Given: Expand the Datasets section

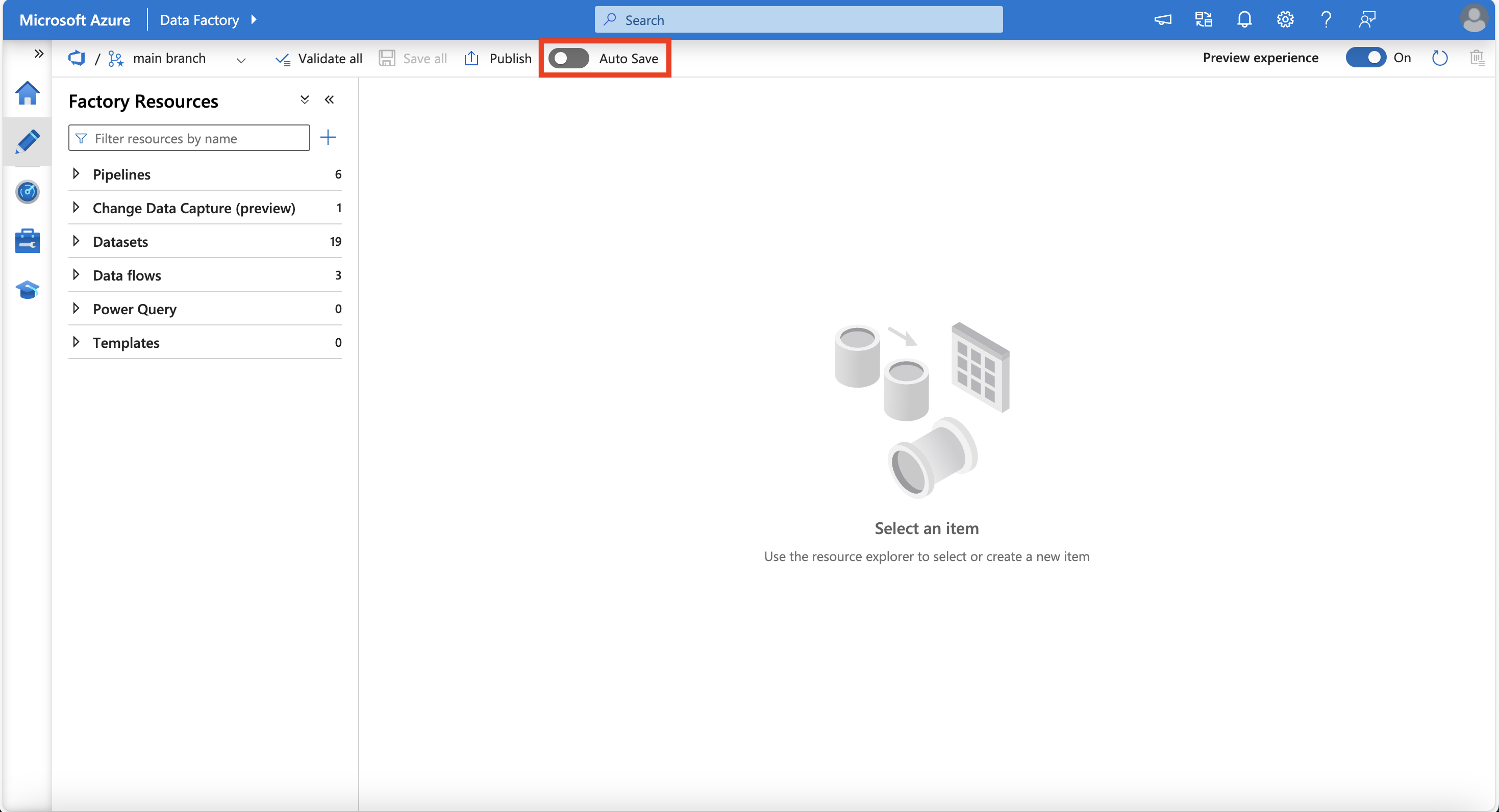Looking at the screenshot, I should [78, 240].
